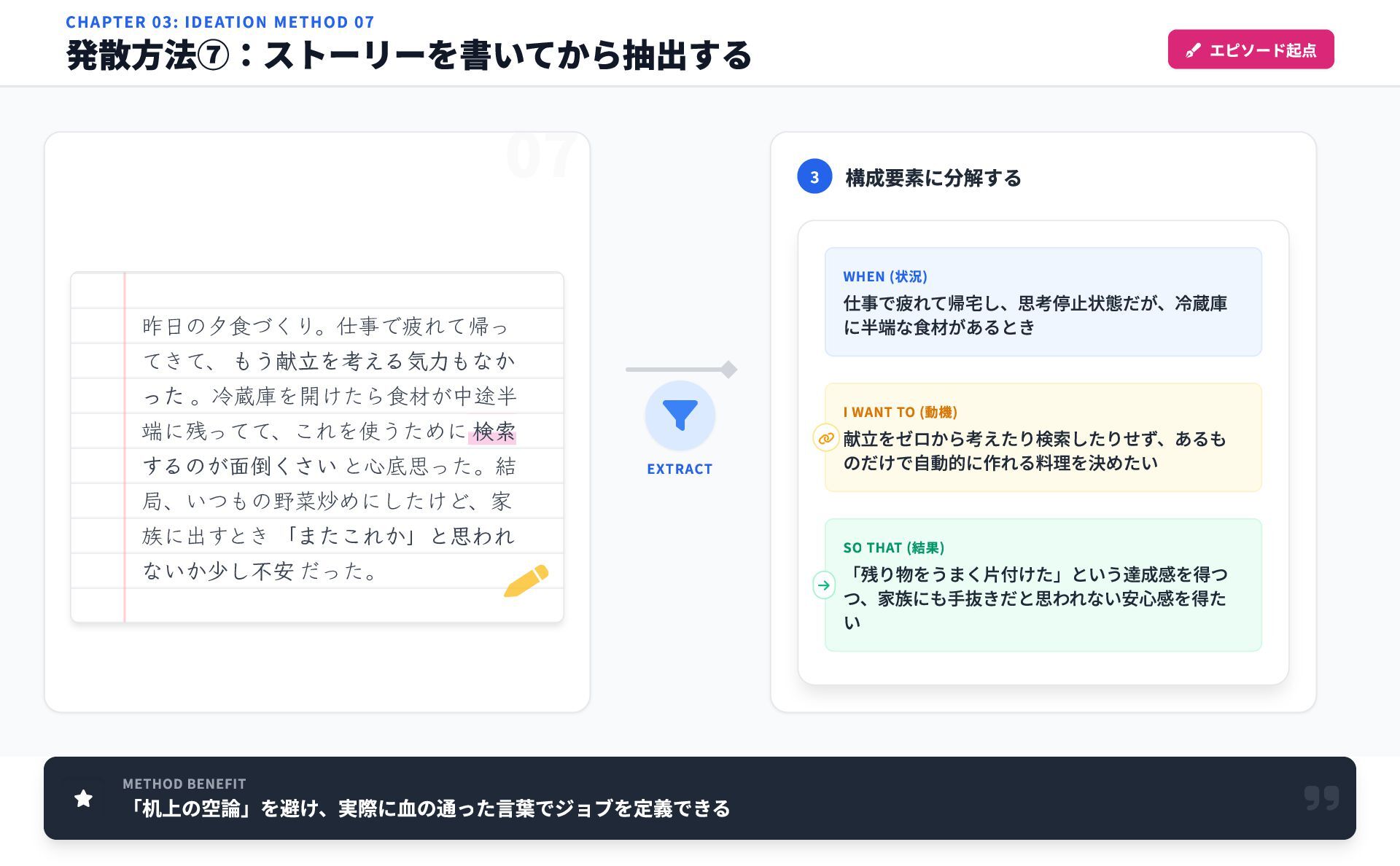1400x866 pixels.
Task: Click the blue step number 3 circle
Action: [x=814, y=177]
